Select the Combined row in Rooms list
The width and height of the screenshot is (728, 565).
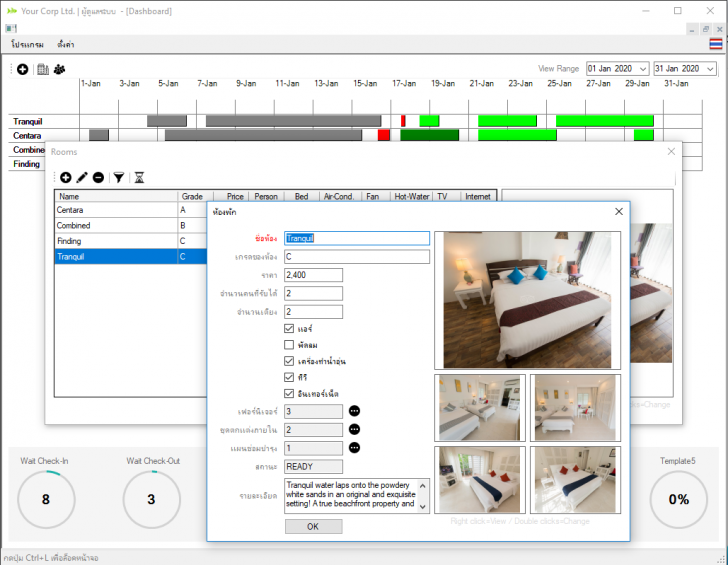130,226
